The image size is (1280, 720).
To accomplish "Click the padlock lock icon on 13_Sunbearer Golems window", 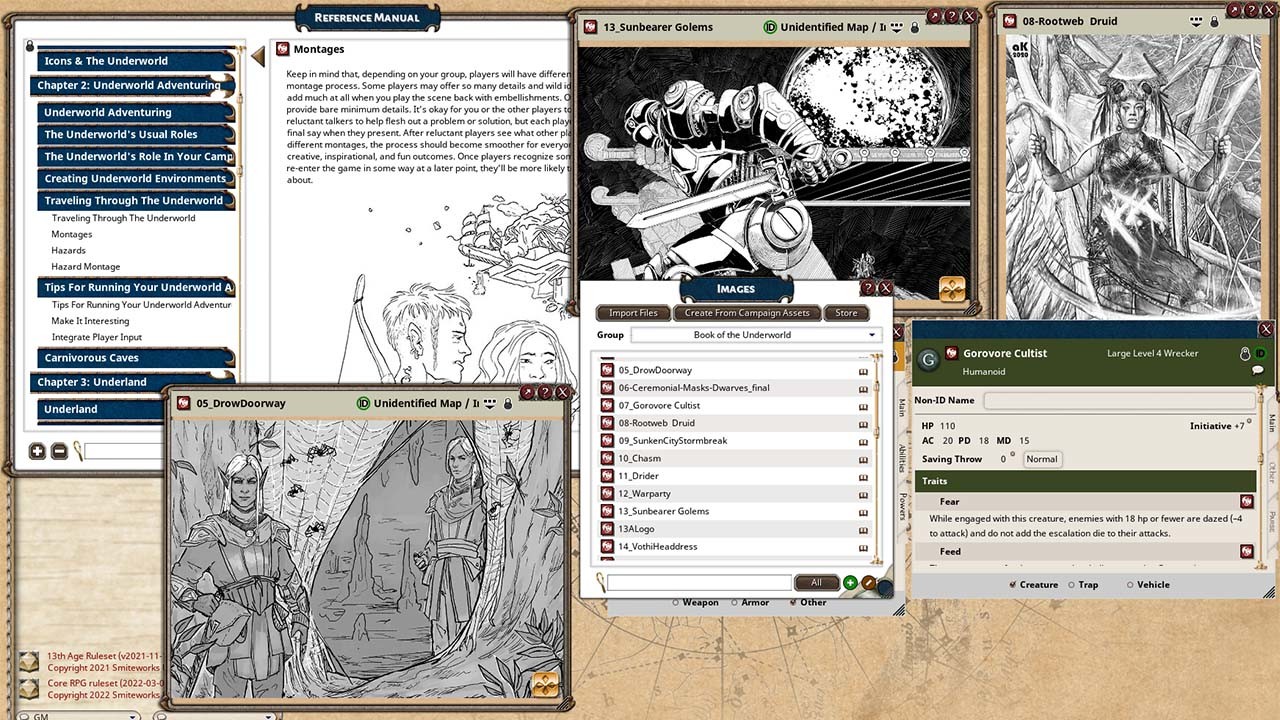I will coord(913,27).
